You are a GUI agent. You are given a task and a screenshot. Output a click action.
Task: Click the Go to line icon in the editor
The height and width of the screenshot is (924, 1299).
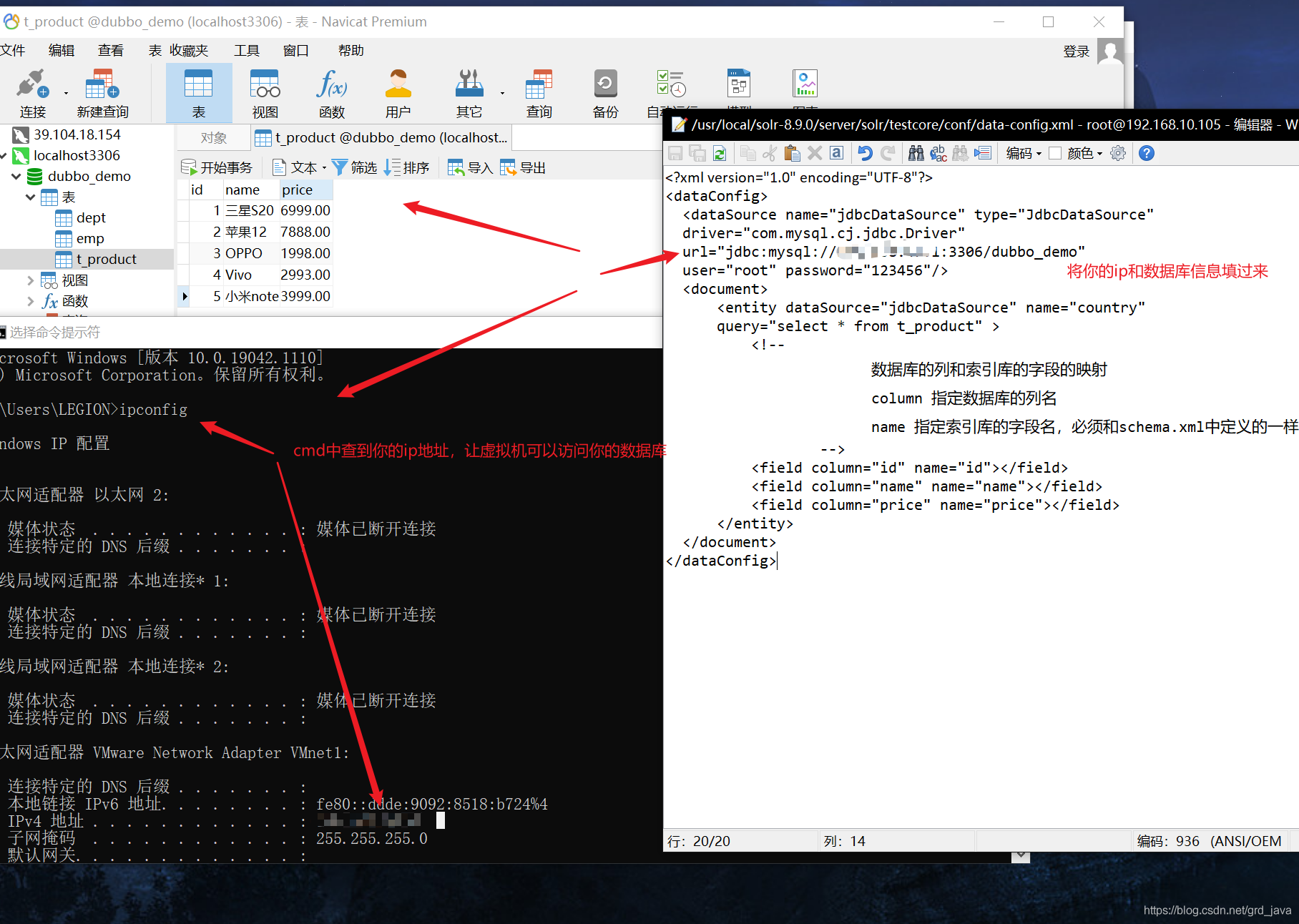point(983,153)
